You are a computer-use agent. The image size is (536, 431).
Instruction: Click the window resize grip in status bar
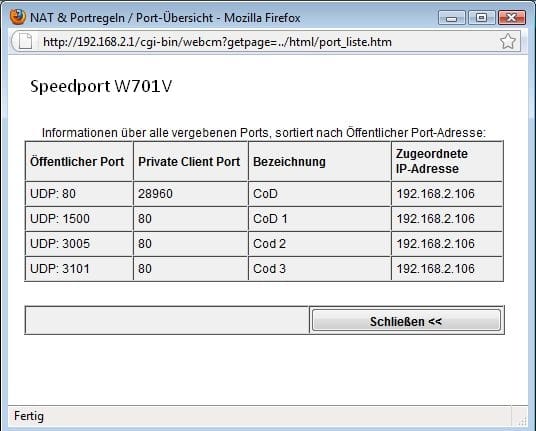pyautogui.click(x=523, y=421)
